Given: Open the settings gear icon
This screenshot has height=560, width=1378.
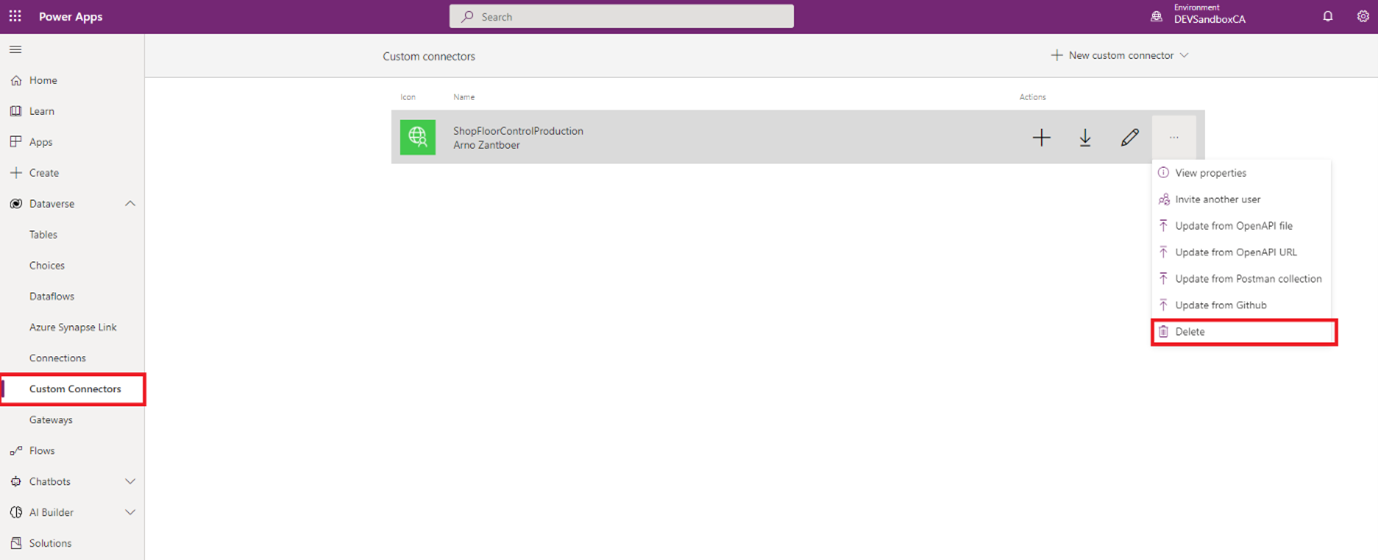Looking at the screenshot, I should [1362, 16].
